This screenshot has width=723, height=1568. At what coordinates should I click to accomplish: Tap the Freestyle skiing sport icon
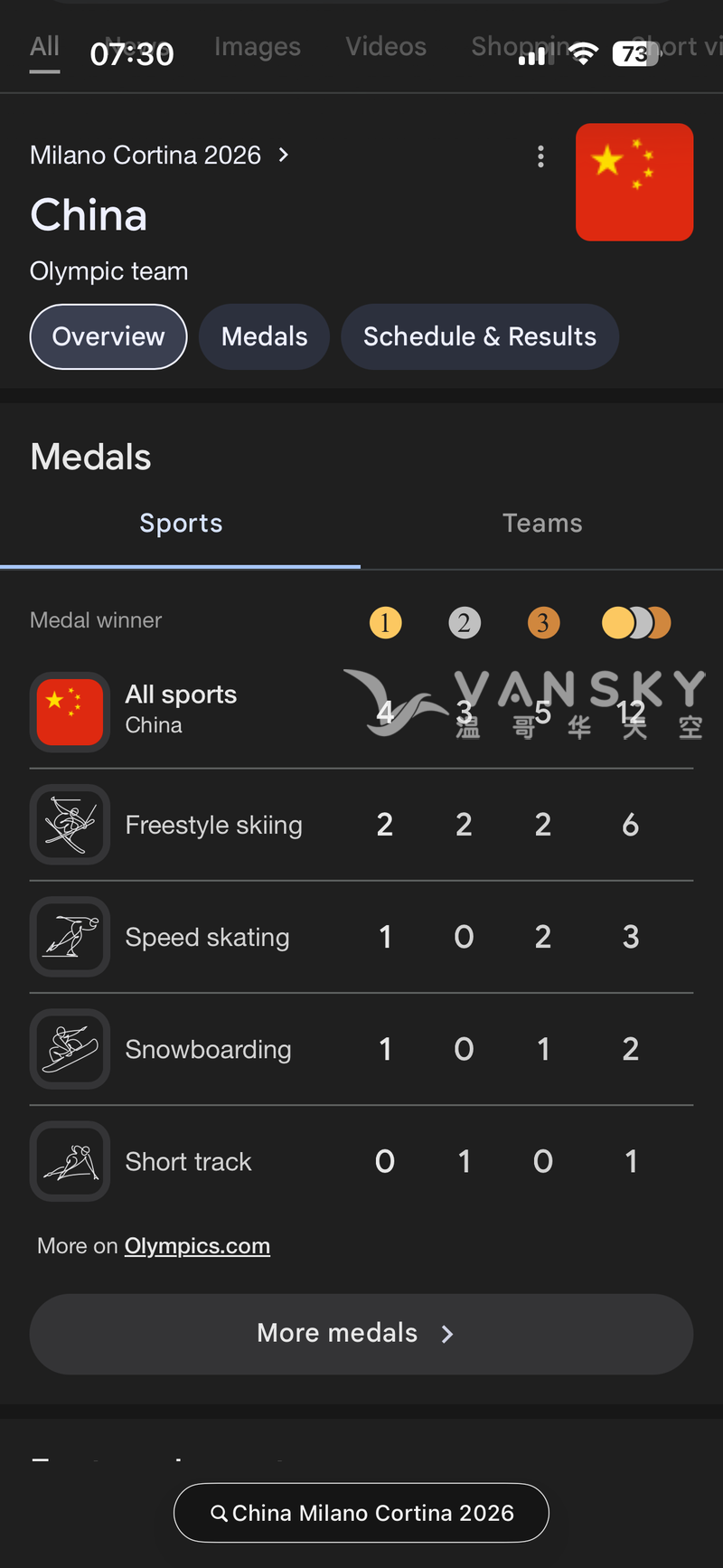(x=70, y=824)
